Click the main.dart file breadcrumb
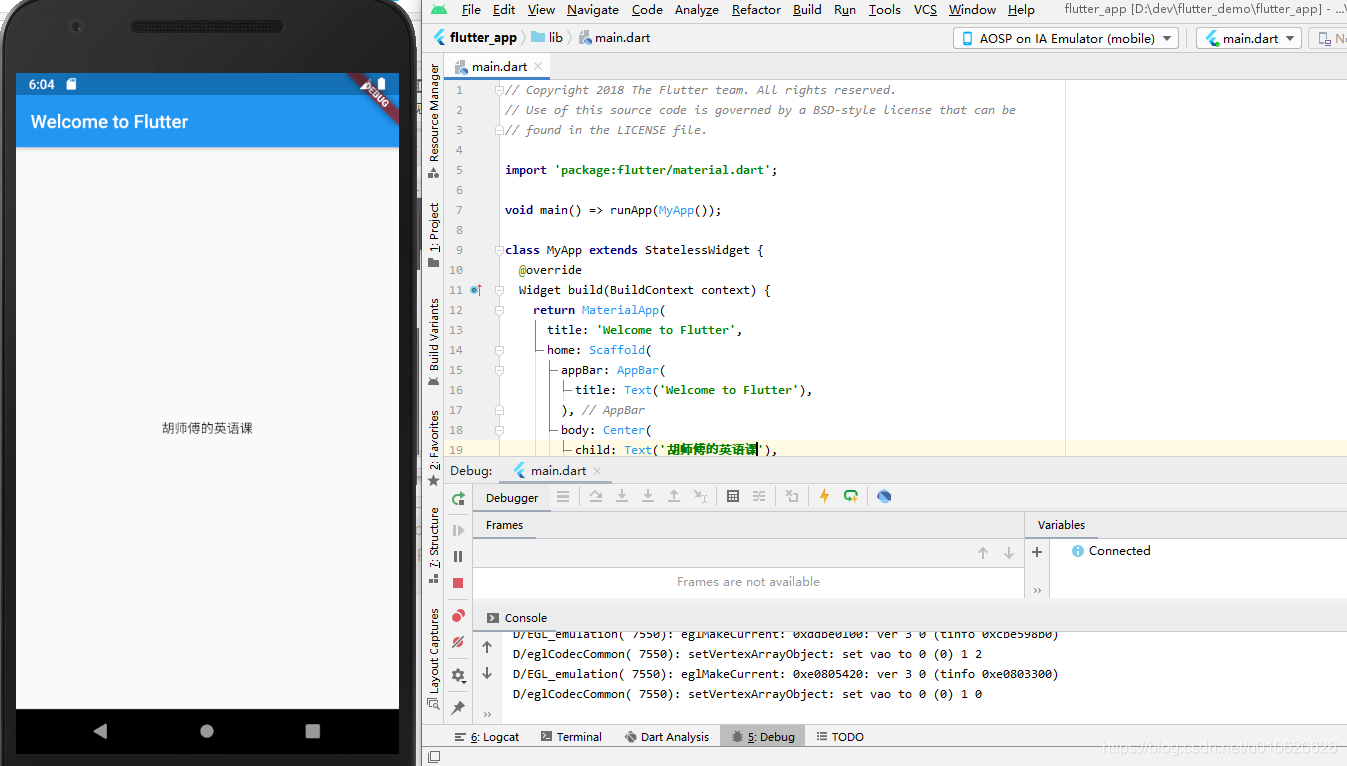The height and width of the screenshot is (766, 1347). click(614, 38)
